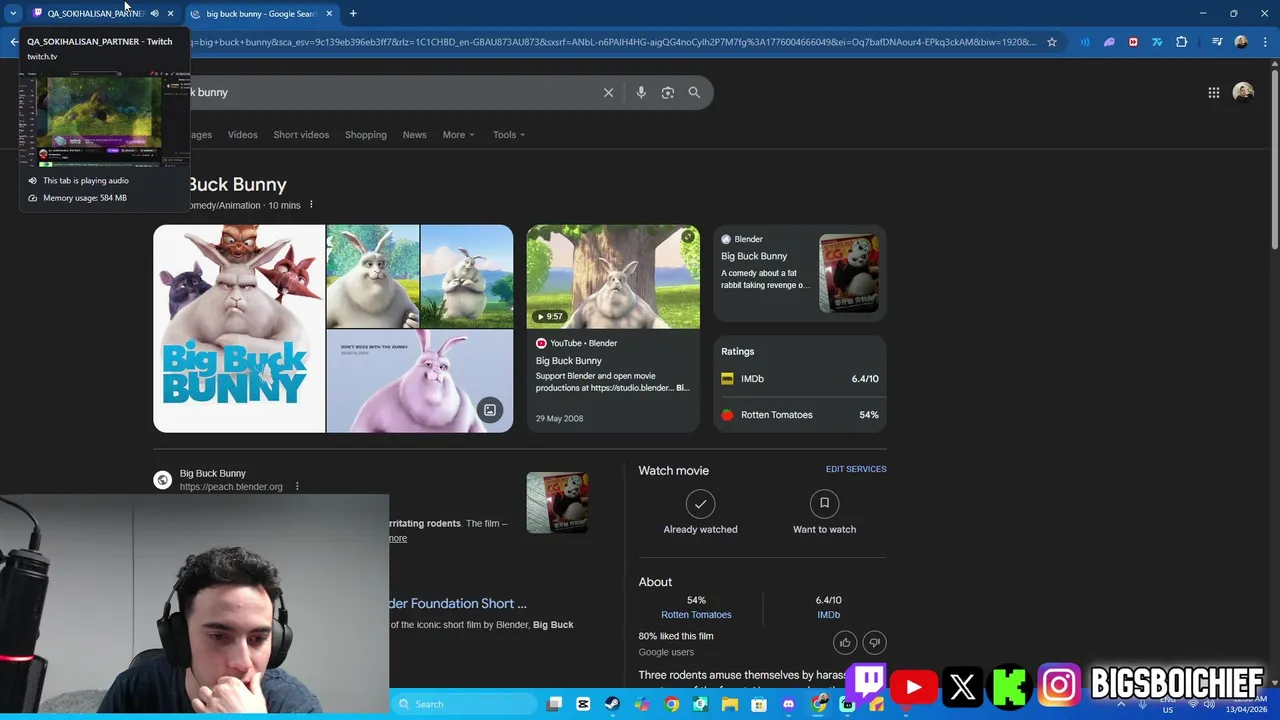The image size is (1280, 720).
Task: Dislike the film with thumbs down
Action: coord(874,643)
